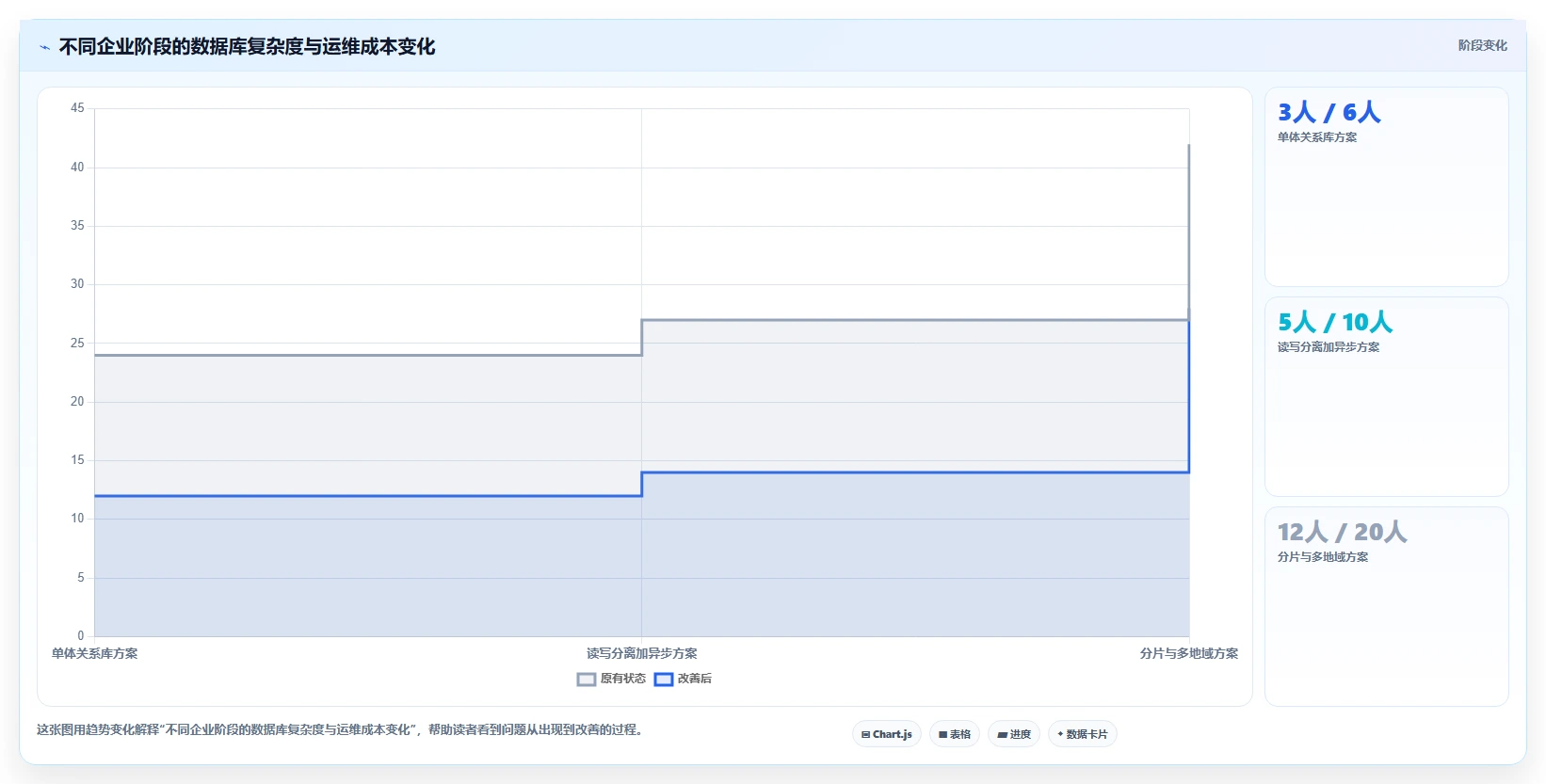This screenshot has height=784, width=1546.
Task: Click the 分片与多地域方案 x-axis label
Action: (x=1189, y=653)
